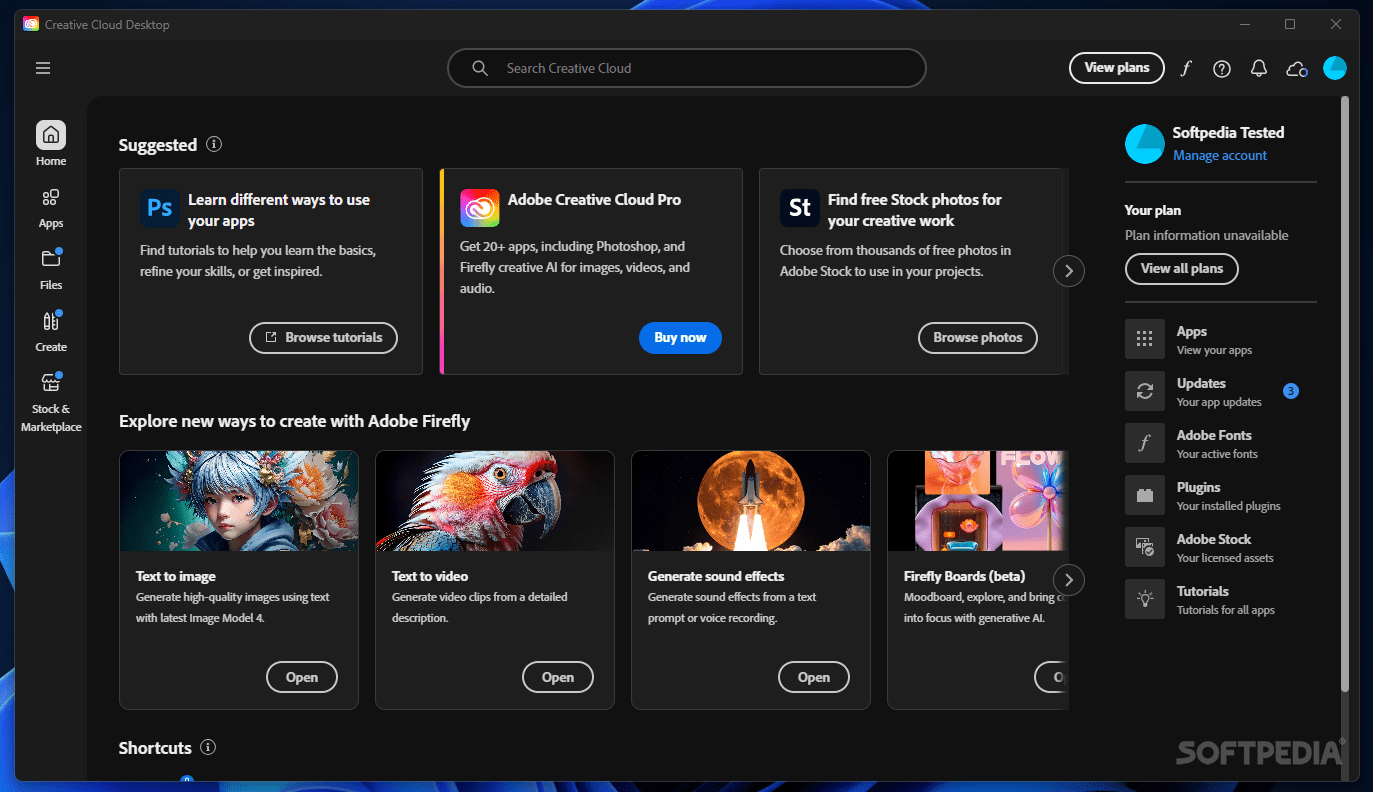Click the parrot Text to video thumbnail
This screenshot has height=792, width=1373.
pos(495,501)
